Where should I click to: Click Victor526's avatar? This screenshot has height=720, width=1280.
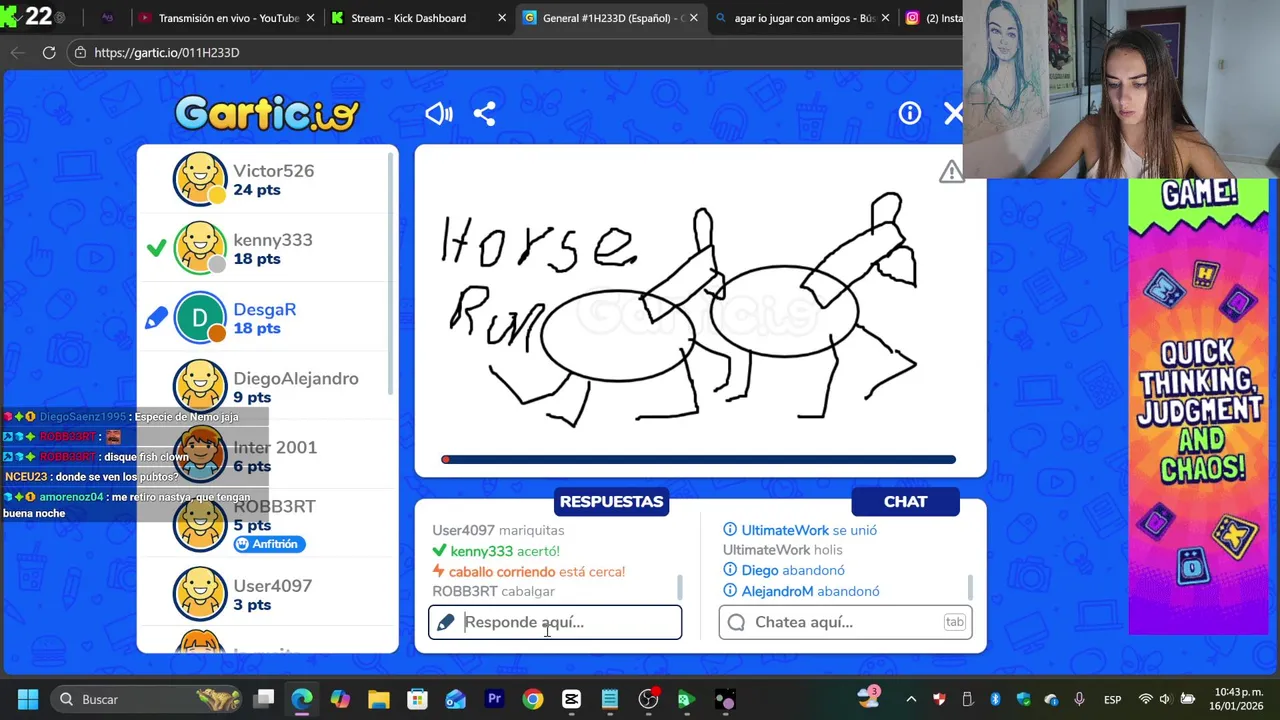[x=200, y=179]
